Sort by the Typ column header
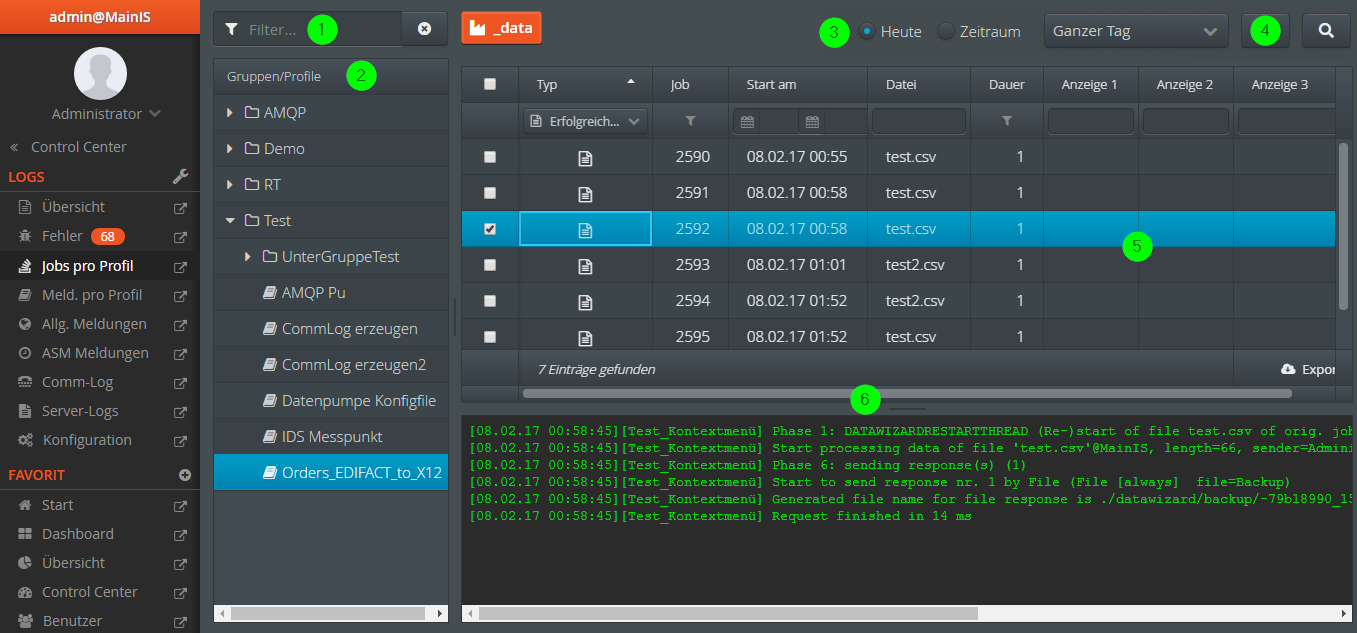This screenshot has width=1357, height=633. coord(586,84)
